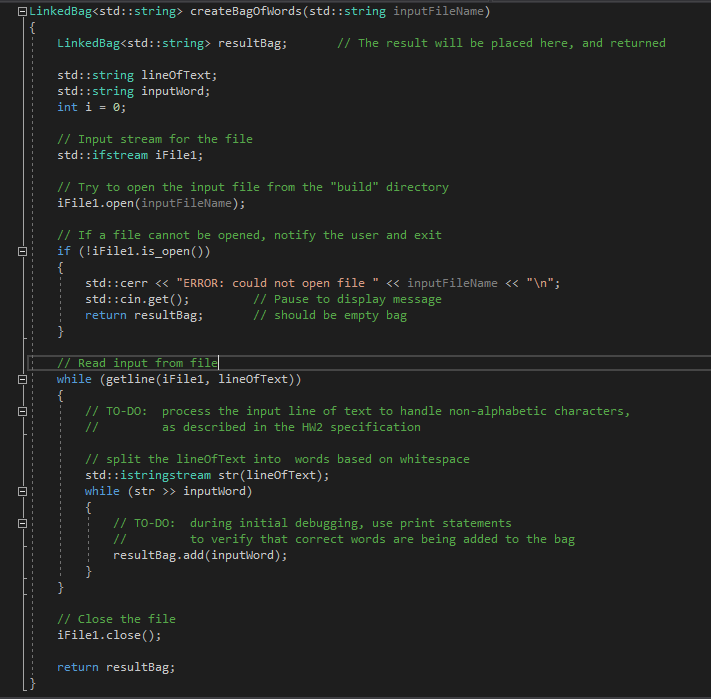Click the '// Close the file' comment
This screenshot has width=711, height=699.
point(117,619)
